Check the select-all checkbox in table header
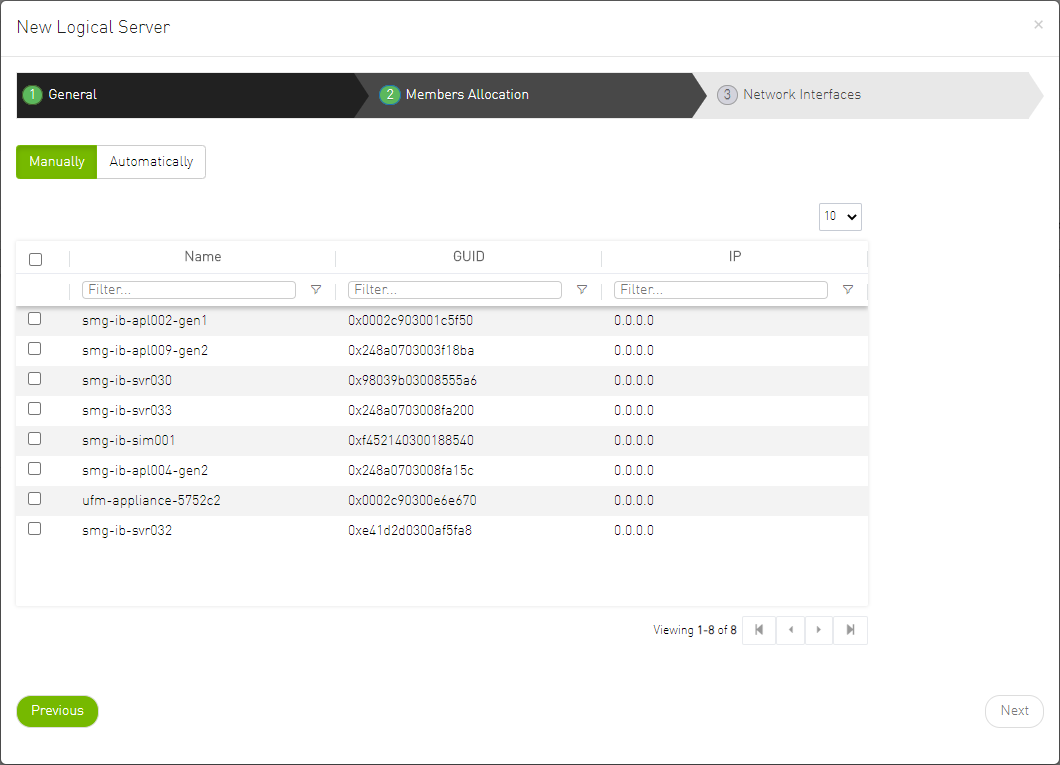This screenshot has width=1060, height=765. tap(36, 258)
